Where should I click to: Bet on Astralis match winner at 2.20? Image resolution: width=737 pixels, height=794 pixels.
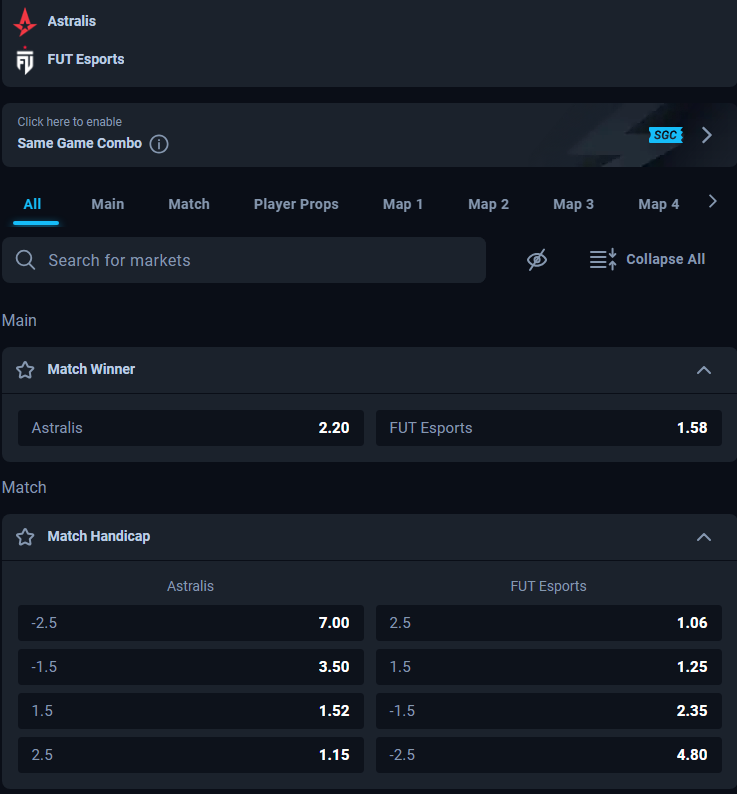[x=191, y=428]
